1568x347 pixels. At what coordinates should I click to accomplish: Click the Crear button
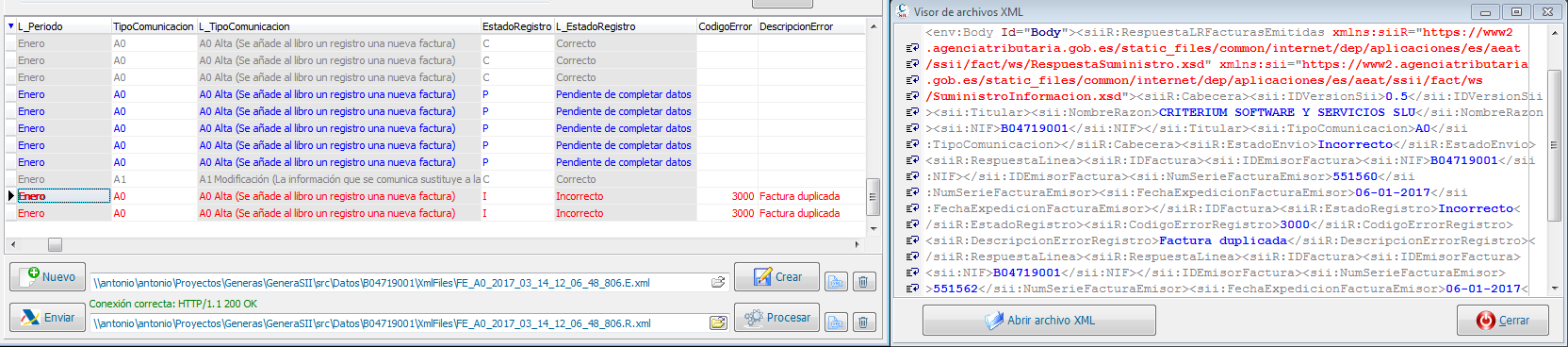[776, 277]
